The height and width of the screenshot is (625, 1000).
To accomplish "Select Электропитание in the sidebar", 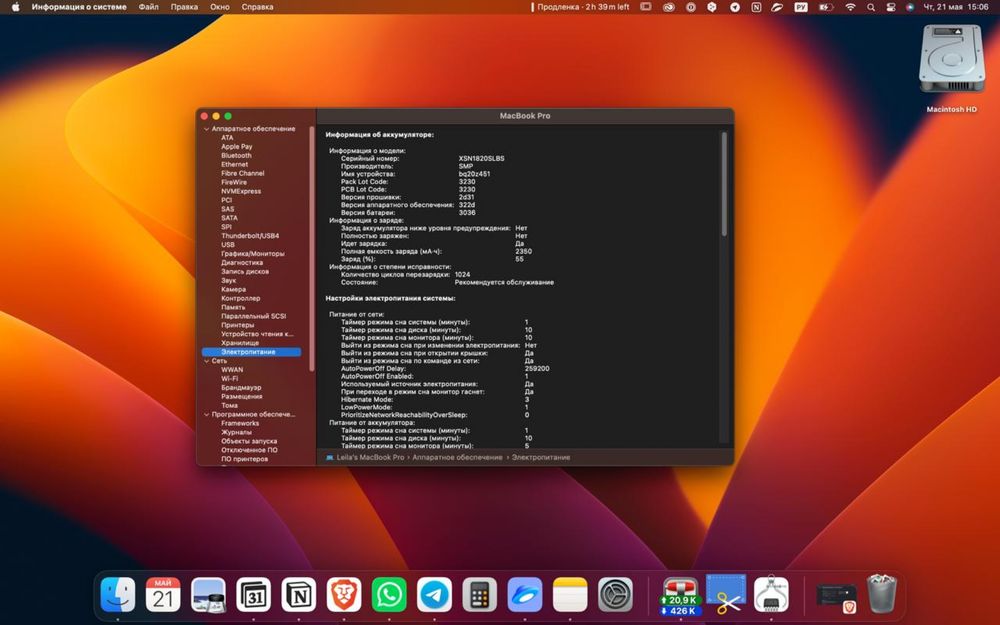I will coord(251,352).
